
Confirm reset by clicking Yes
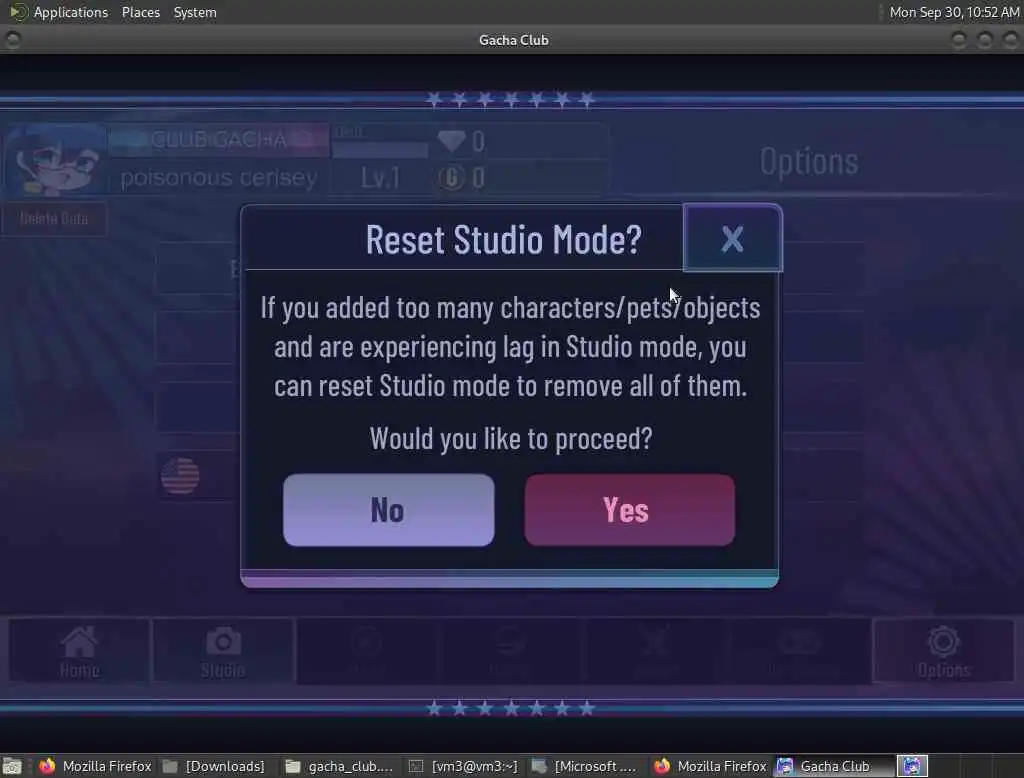[630, 510]
